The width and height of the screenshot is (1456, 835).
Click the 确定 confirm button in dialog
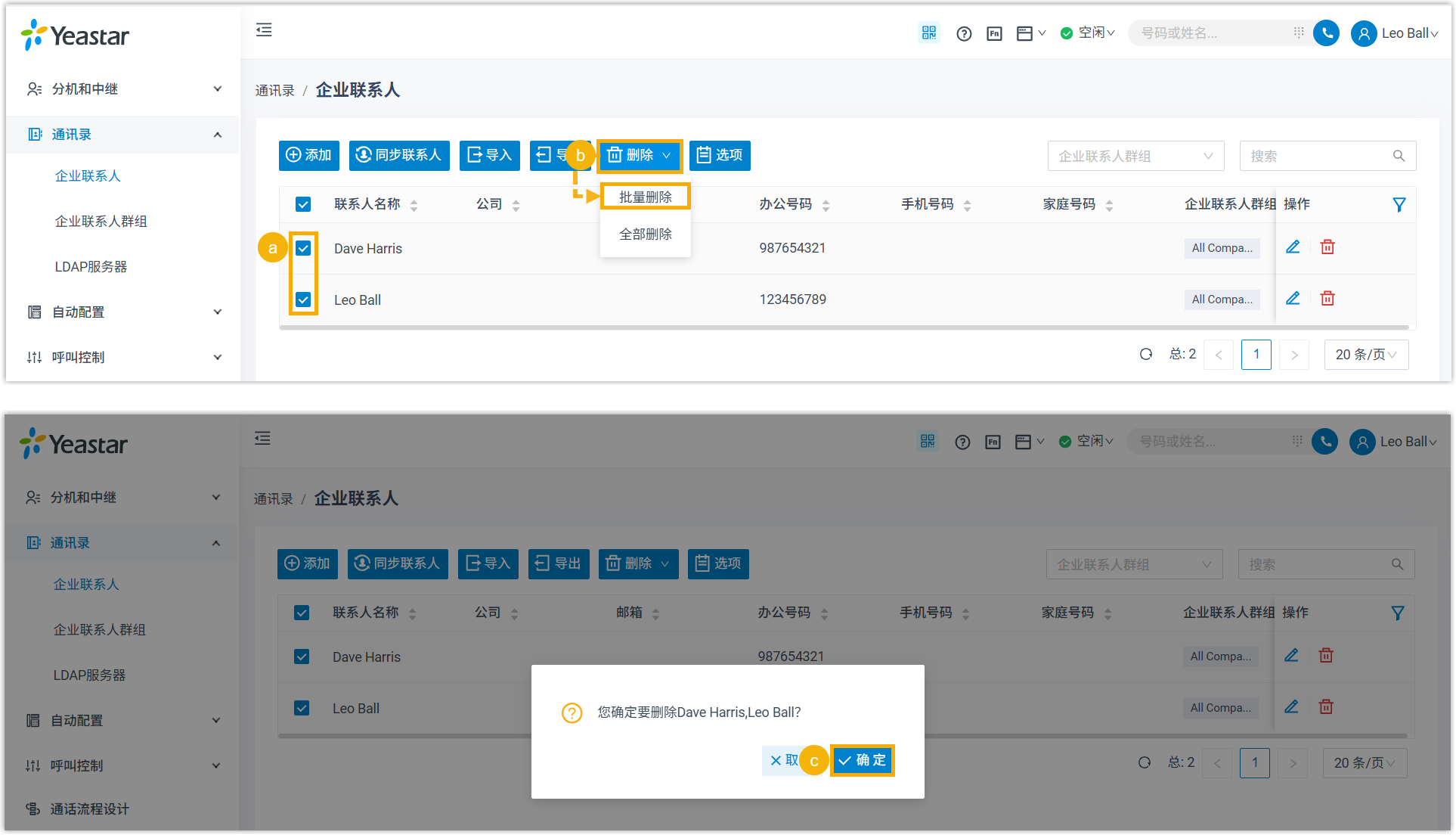[x=863, y=760]
